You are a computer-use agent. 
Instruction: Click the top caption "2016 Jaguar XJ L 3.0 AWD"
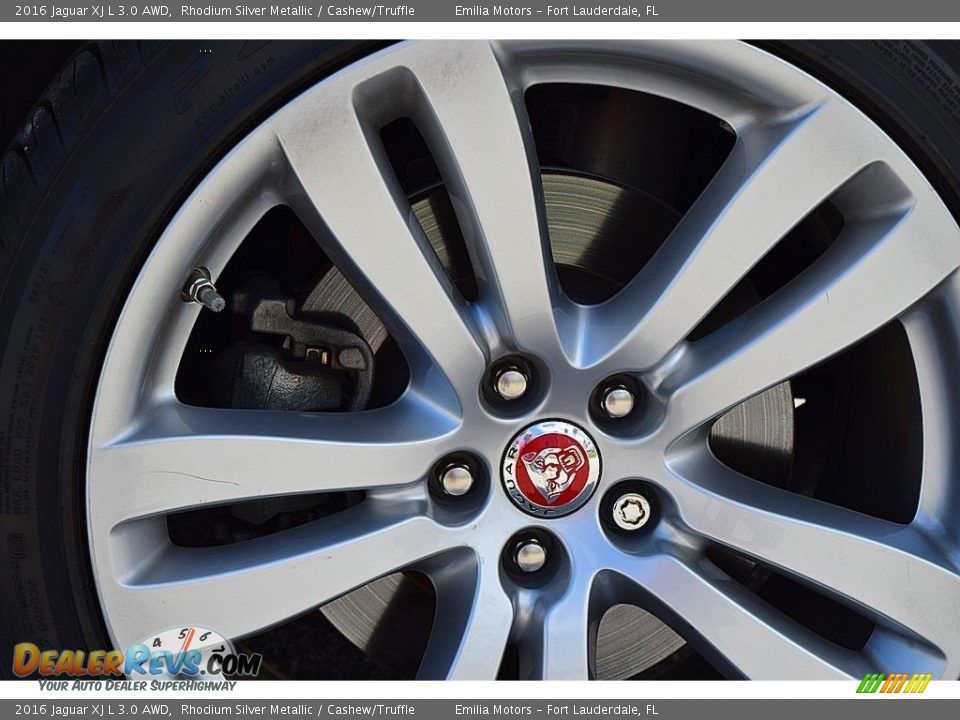point(92,10)
